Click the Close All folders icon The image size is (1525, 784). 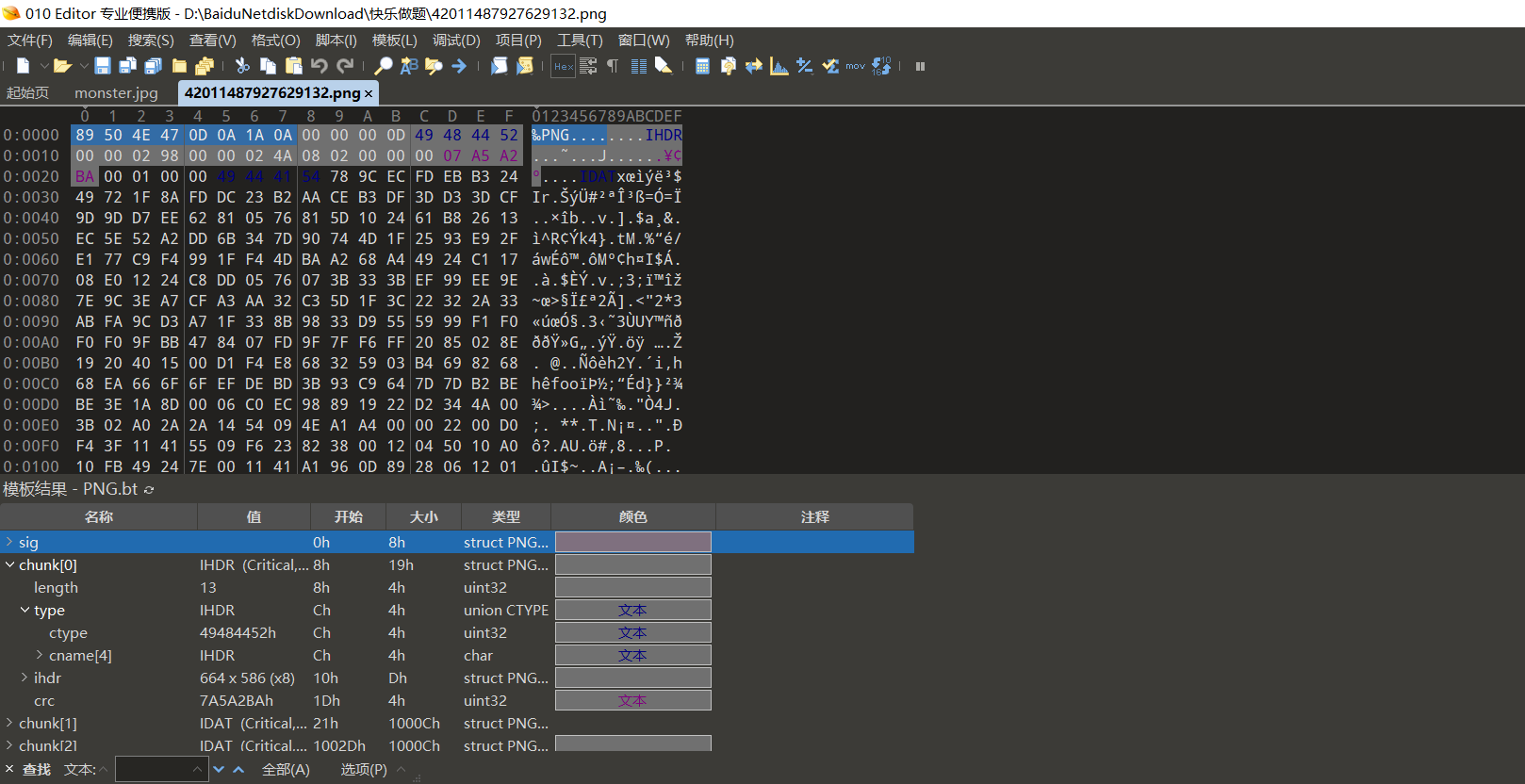coord(205,66)
